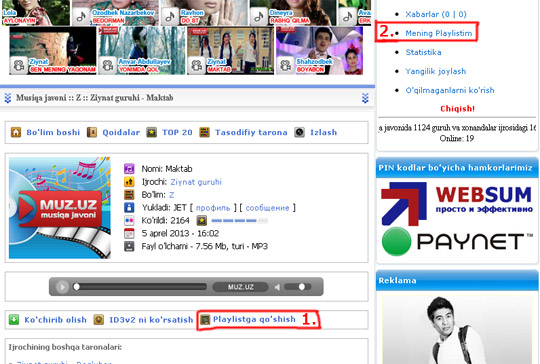
Task: Click video camera icon on Ziynat Sen mening yagonam
Action: tap(19, 65)
